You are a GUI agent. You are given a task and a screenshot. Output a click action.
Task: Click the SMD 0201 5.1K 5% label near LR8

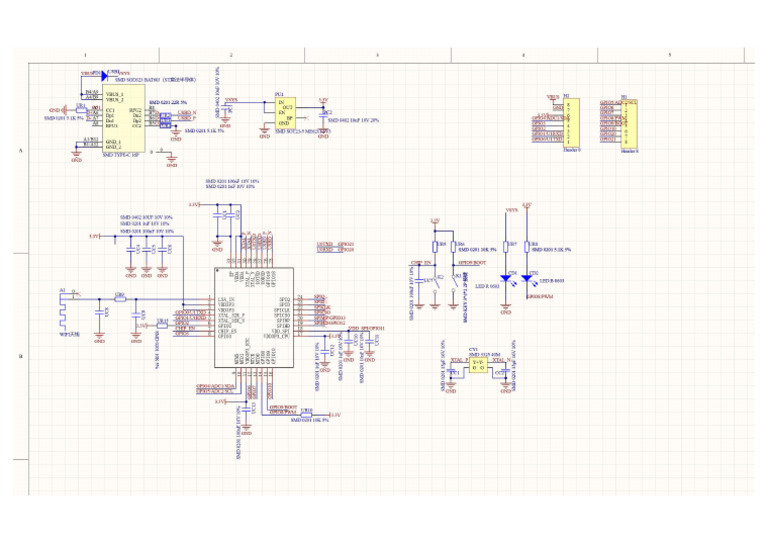552,250
